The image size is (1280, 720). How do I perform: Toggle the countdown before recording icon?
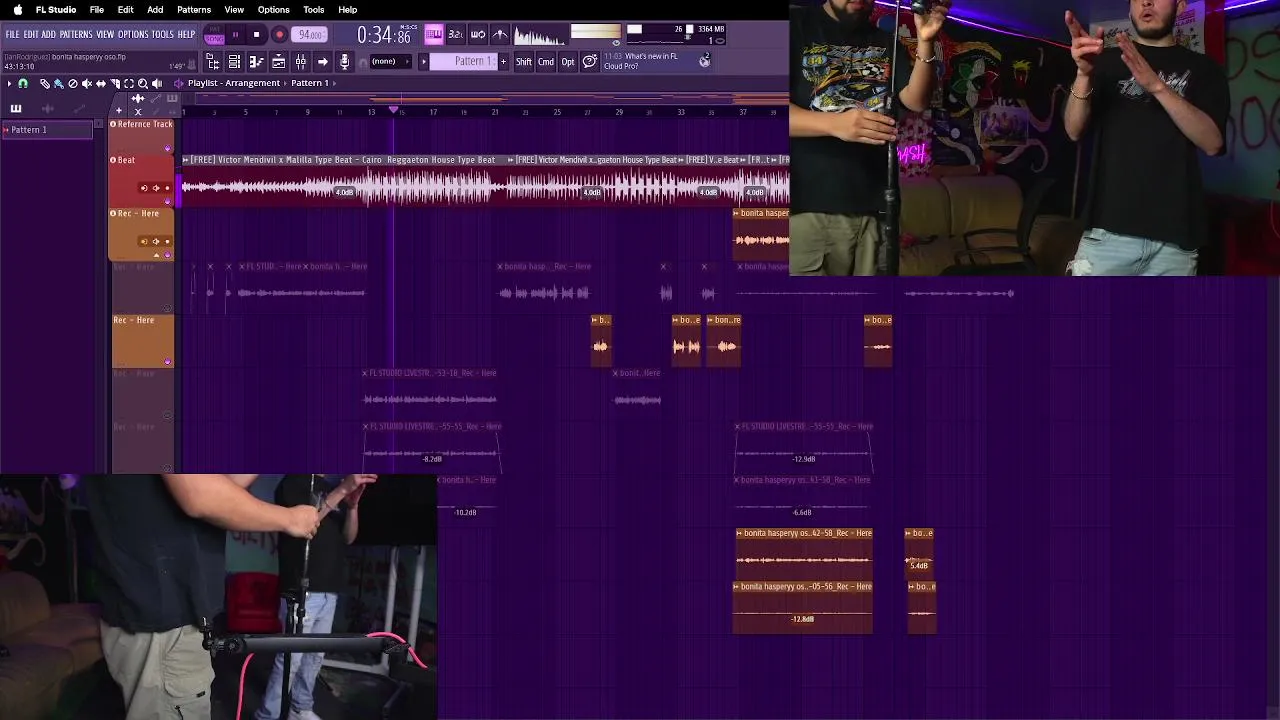[x=455, y=35]
